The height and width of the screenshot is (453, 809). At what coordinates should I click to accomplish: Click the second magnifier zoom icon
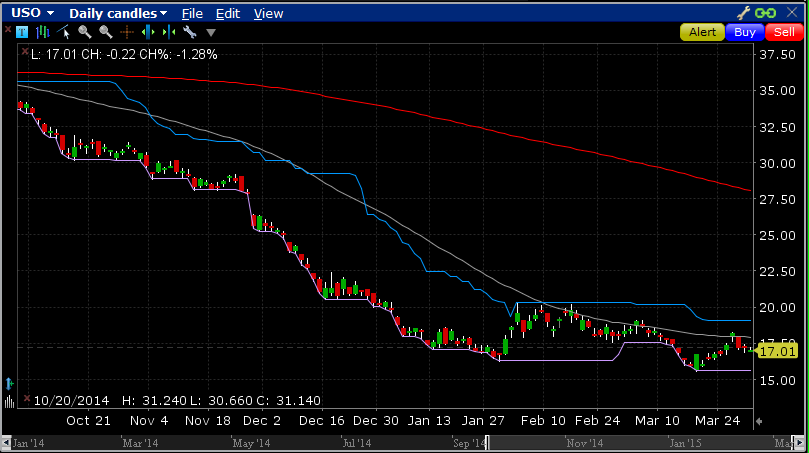click(105, 32)
